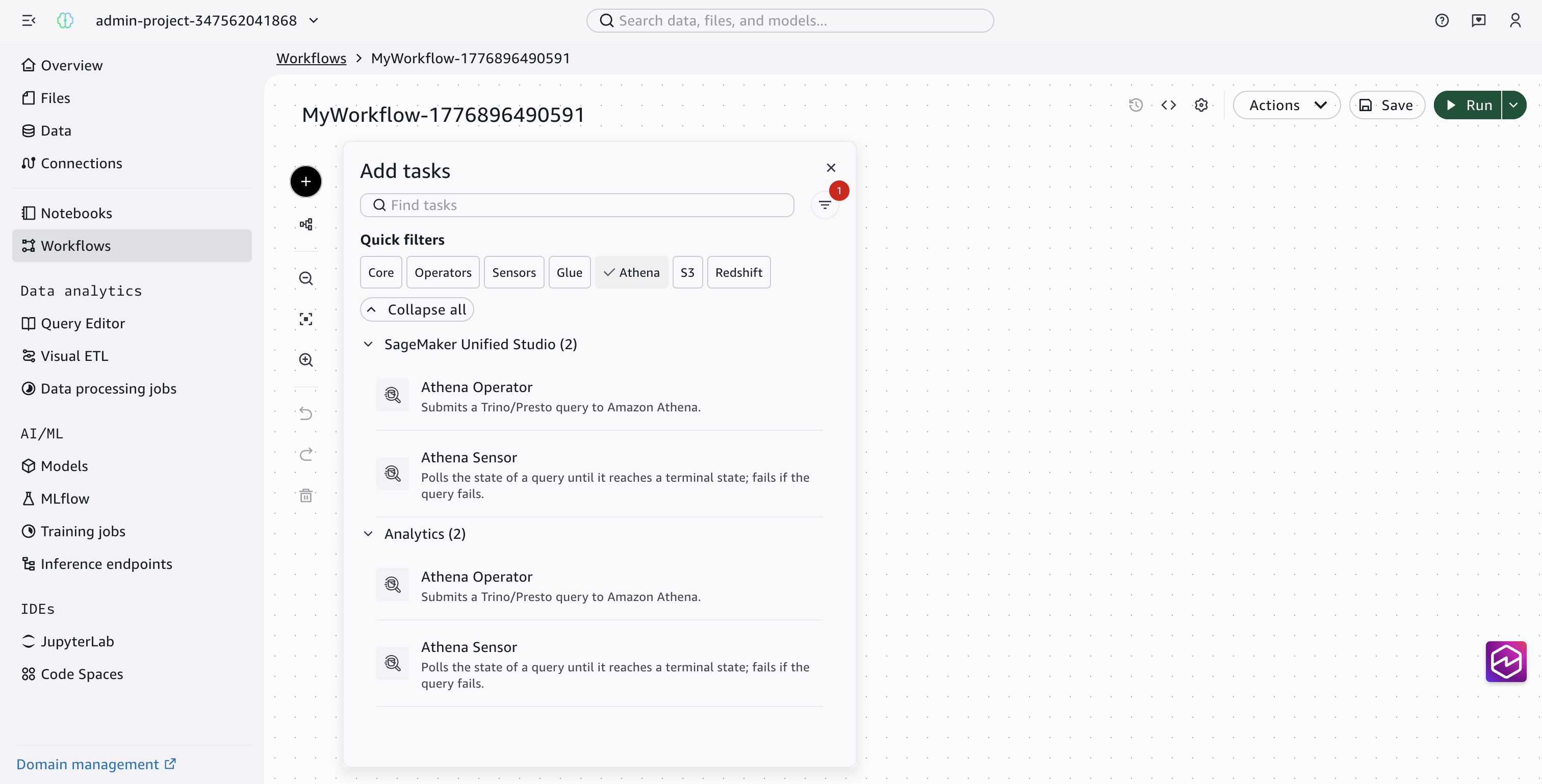Click the Athena Operator icon under SageMaker Unified Studio
1542x784 pixels.
(x=393, y=395)
